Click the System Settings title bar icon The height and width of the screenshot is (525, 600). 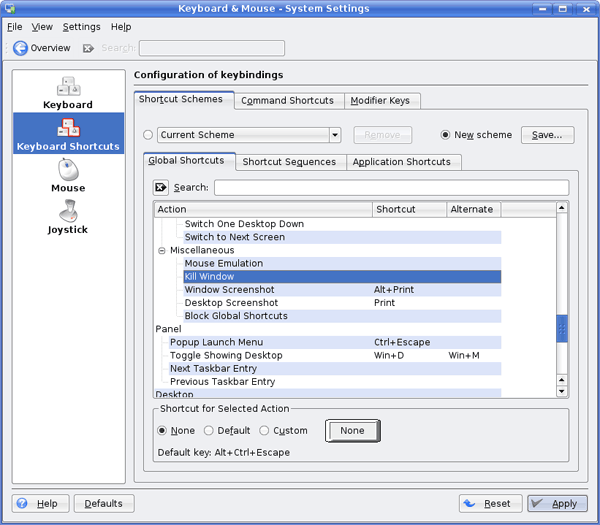(10, 8)
